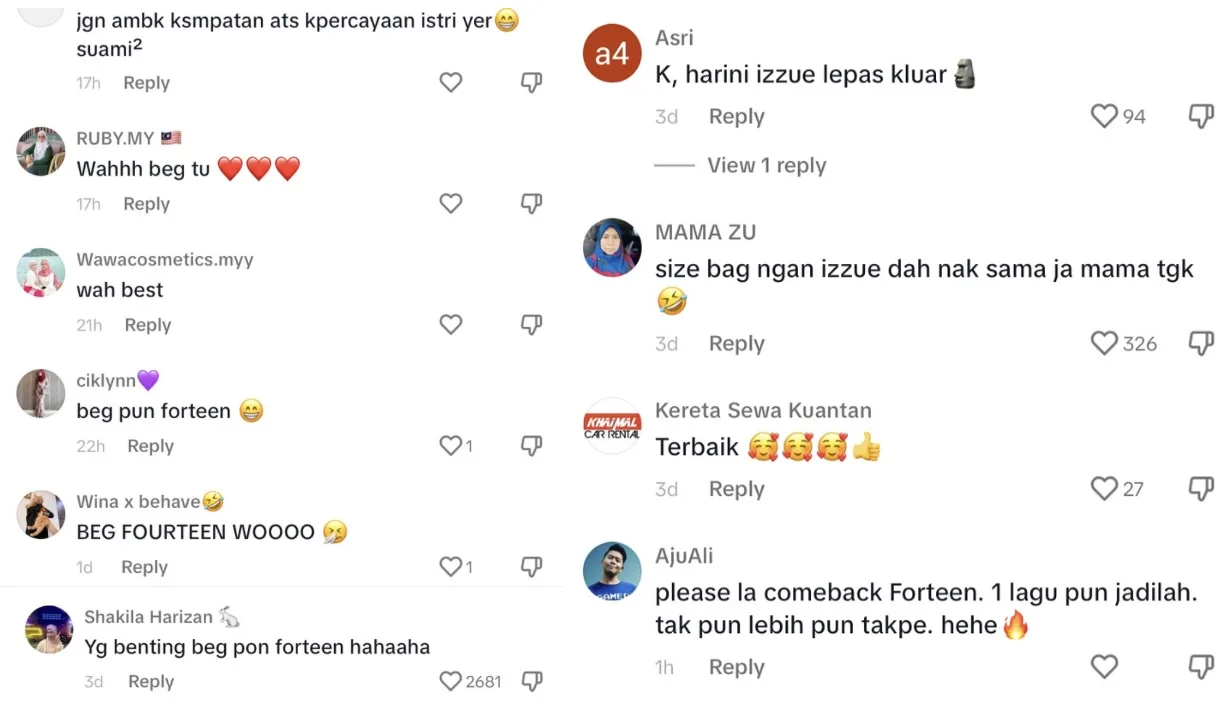This screenshot has width=1228, height=708.
Task: Reply to Shakila Harizan's comment
Action: pos(151,682)
